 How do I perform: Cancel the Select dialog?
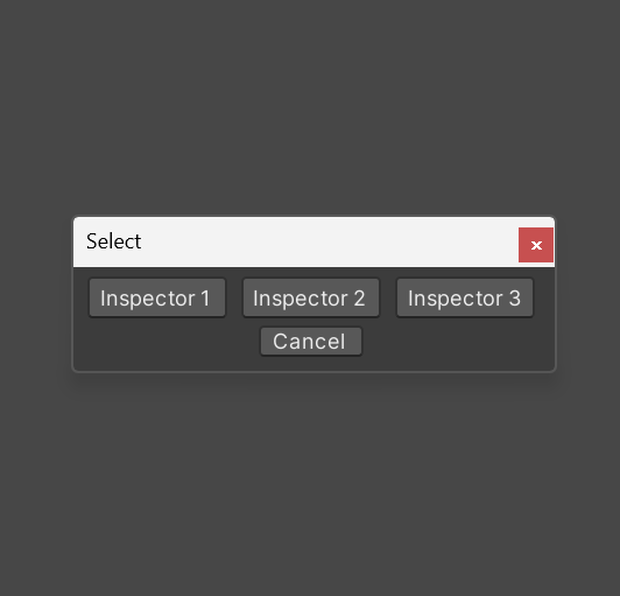point(311,341)
